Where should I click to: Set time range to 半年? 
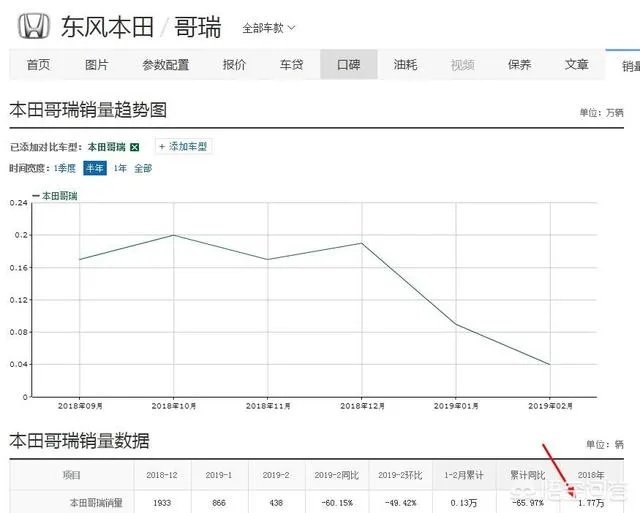click(95, 168)
